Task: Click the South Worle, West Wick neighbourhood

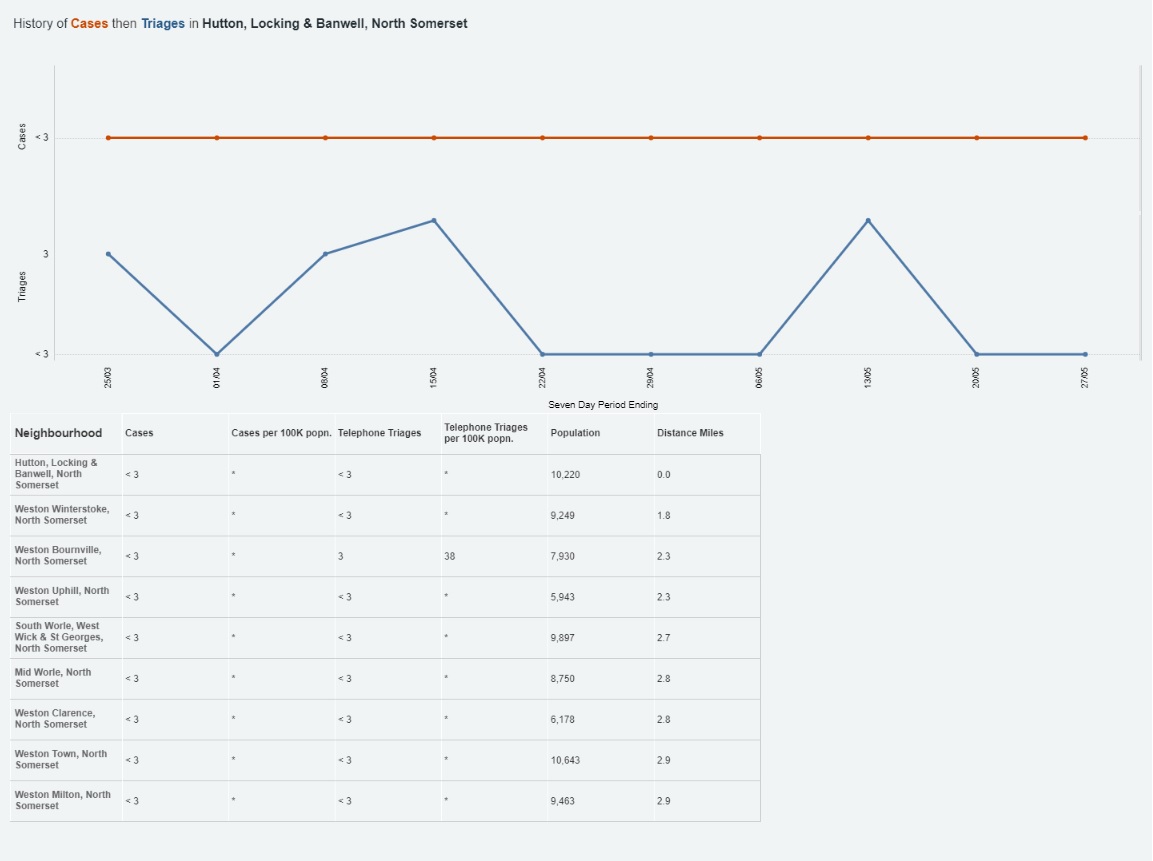Action: [59, 637]
